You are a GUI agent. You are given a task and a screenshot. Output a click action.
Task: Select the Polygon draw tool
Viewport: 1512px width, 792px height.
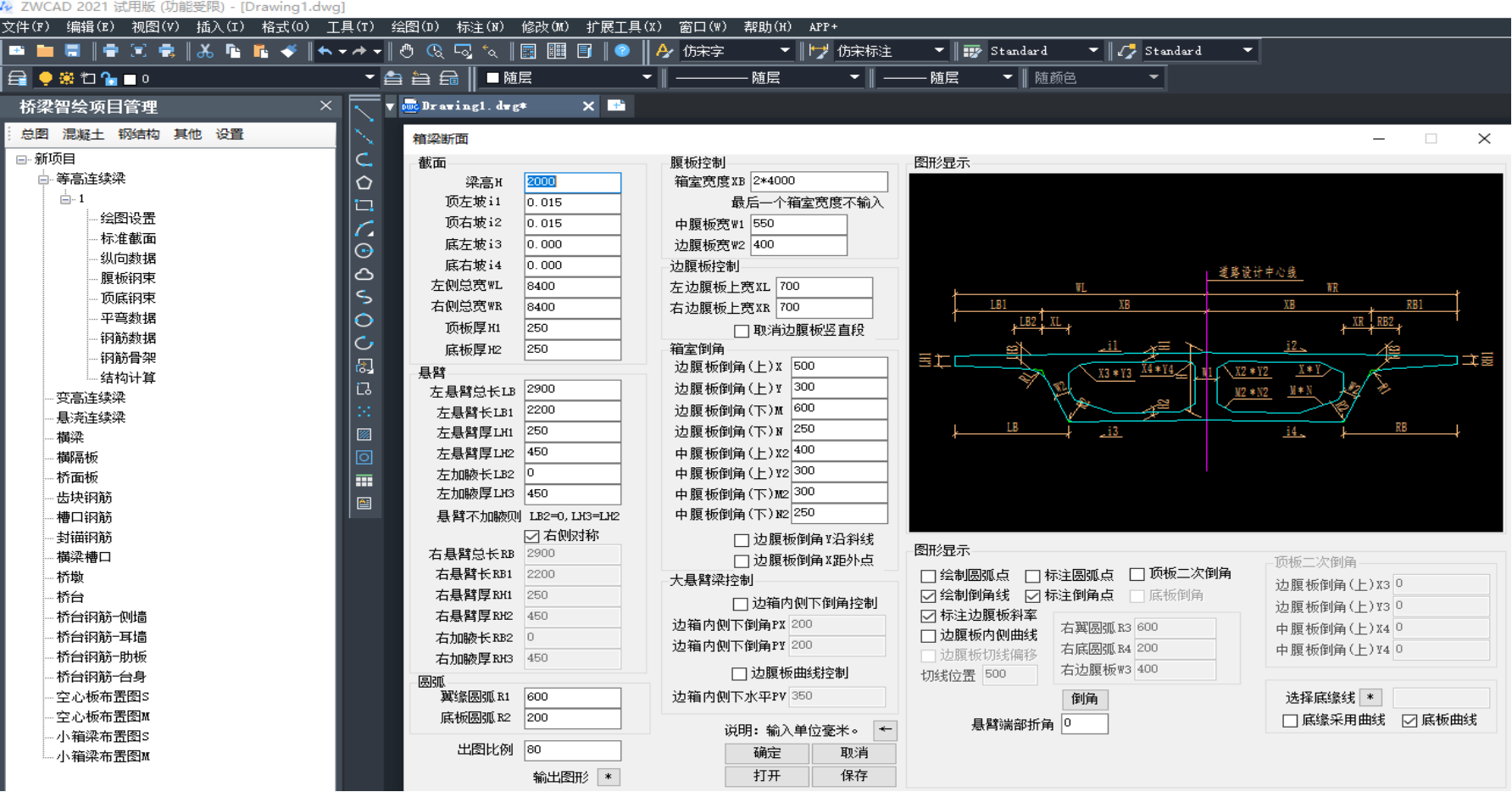pyautogui.click(x=364, y=182)
